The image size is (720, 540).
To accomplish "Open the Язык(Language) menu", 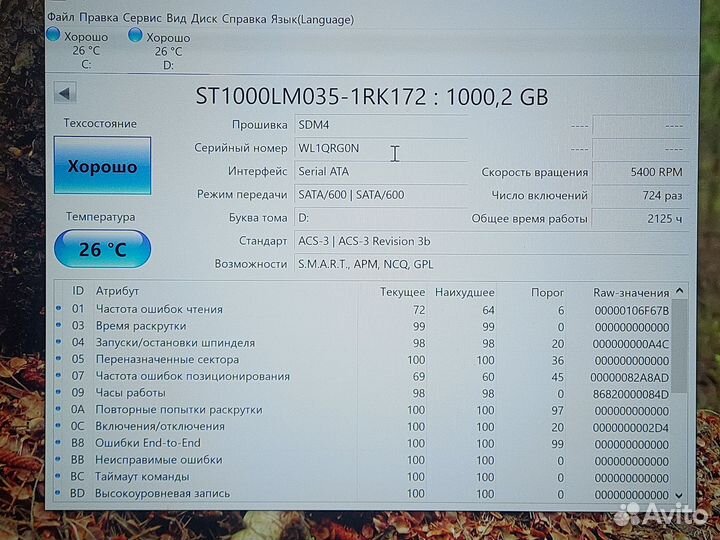I will point(312,20).
